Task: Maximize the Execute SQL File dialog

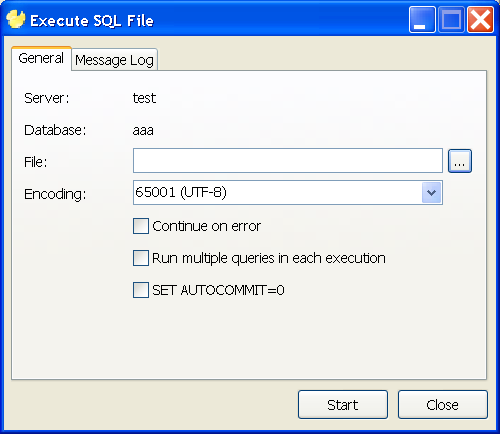Action: click(x=451, y=20)
